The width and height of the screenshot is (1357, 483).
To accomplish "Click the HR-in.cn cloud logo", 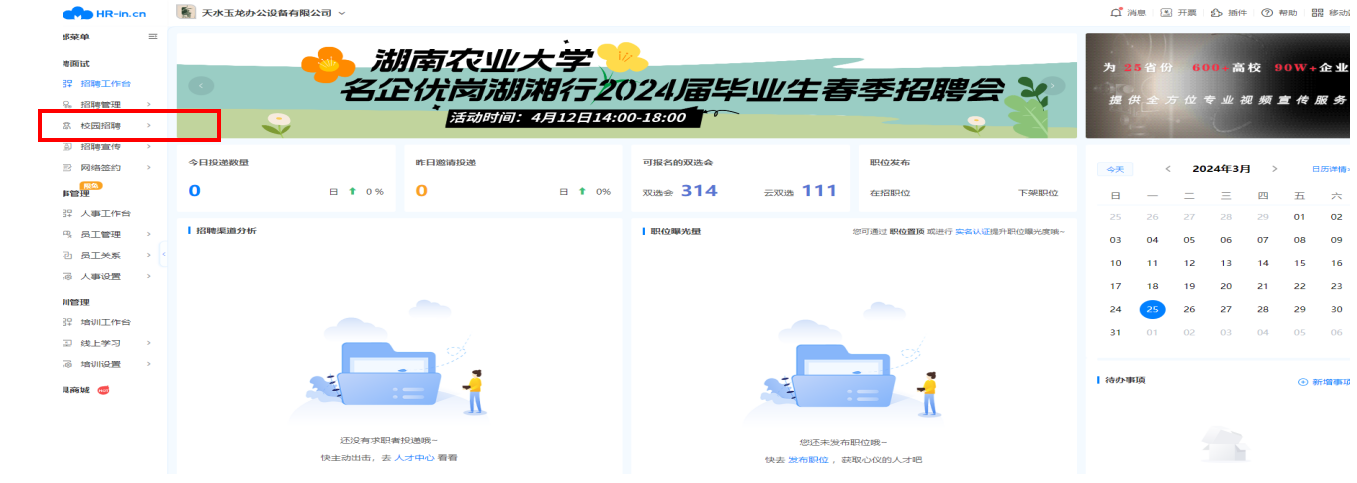I will click(x=77, y=13).
